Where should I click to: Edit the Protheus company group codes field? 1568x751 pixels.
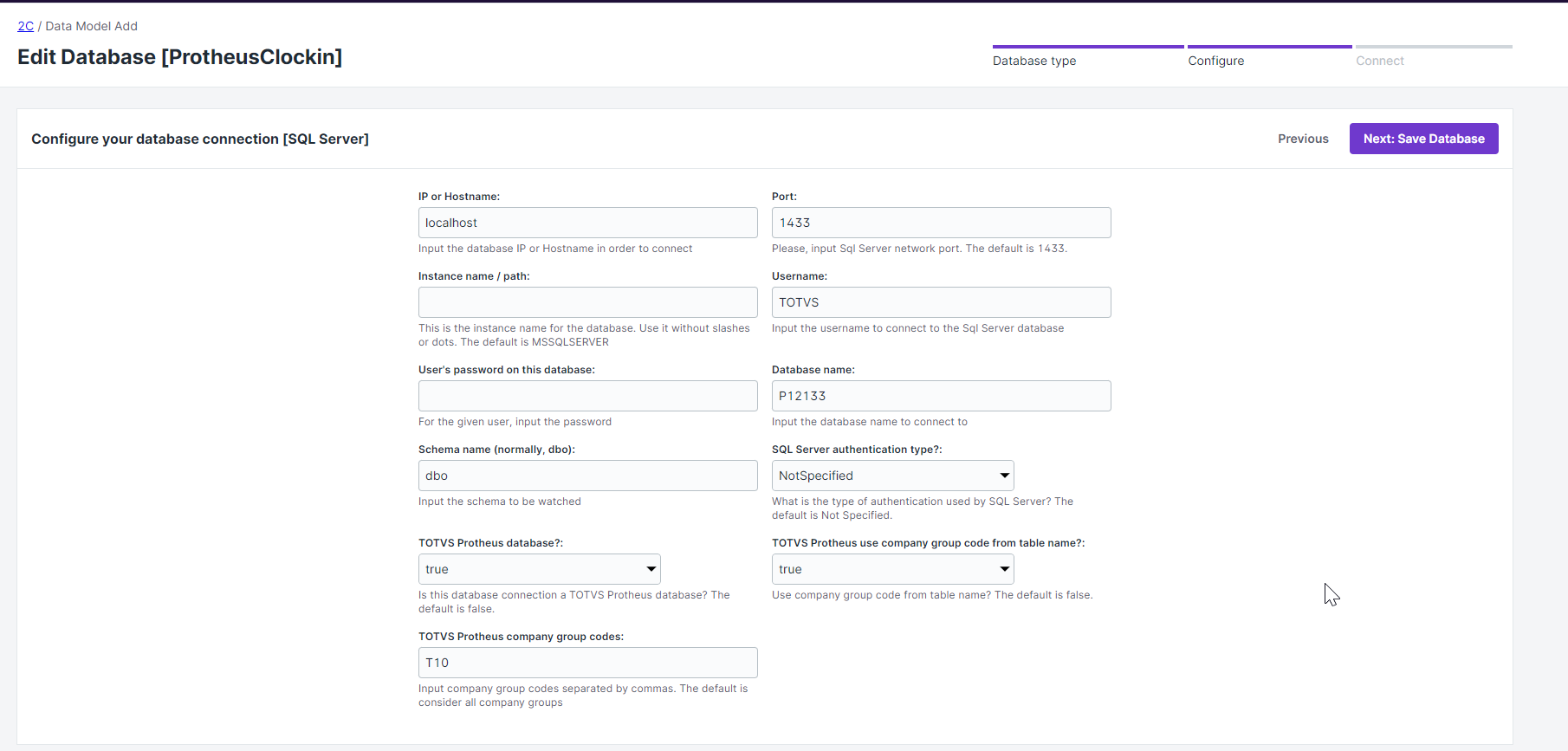(x=587, y=663)
